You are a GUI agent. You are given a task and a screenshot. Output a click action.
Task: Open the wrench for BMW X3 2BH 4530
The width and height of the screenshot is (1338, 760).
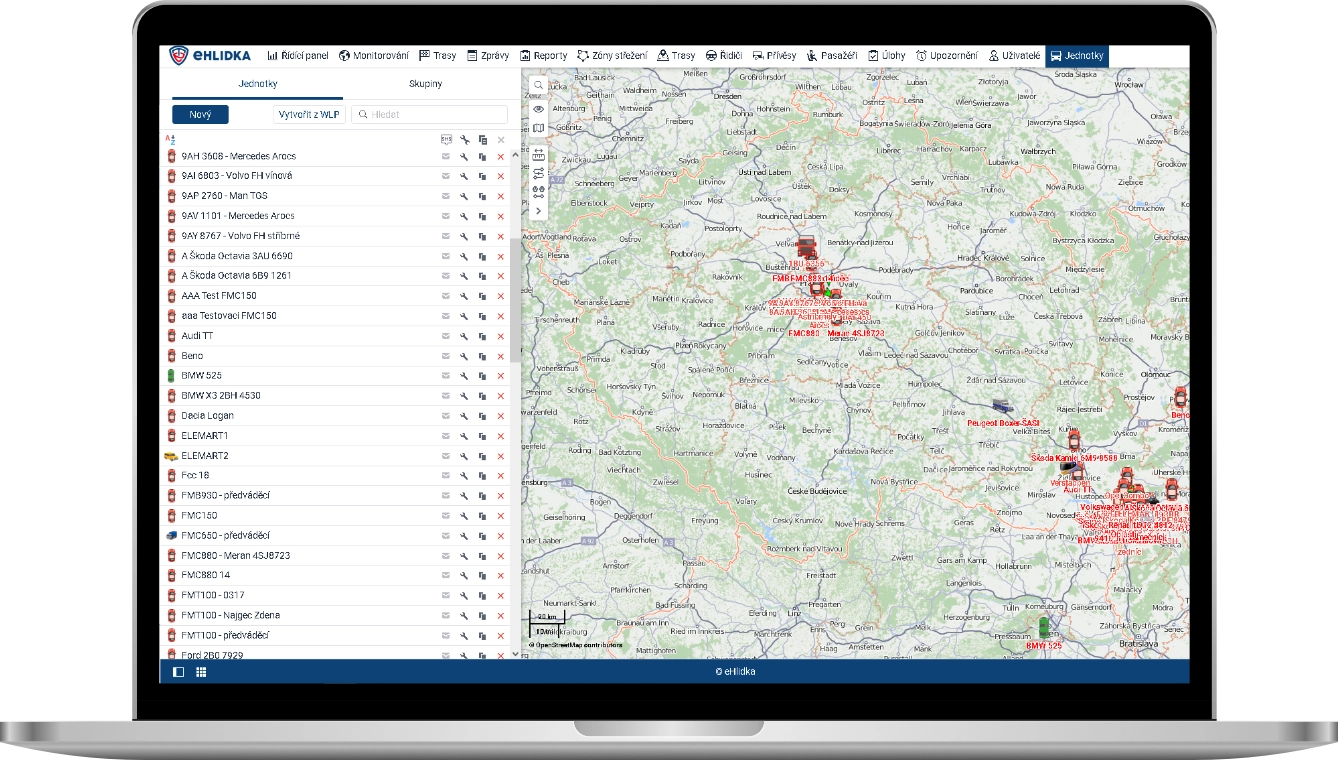click(464, 396)
